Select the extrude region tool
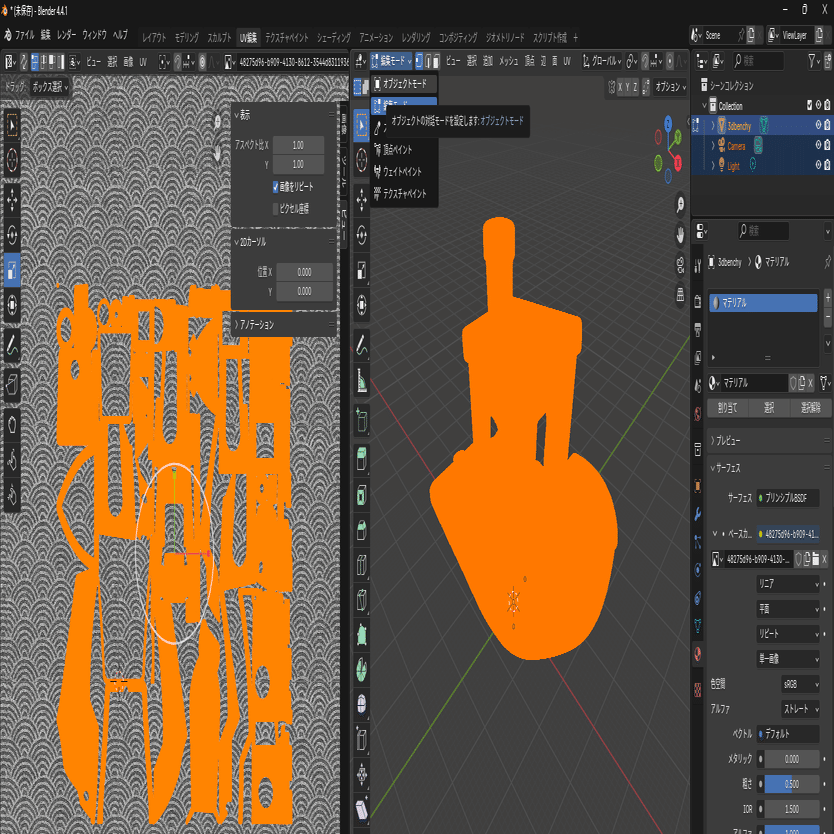Screen dimensions: 834x834 pyautogui.click(x=362, y=458)
